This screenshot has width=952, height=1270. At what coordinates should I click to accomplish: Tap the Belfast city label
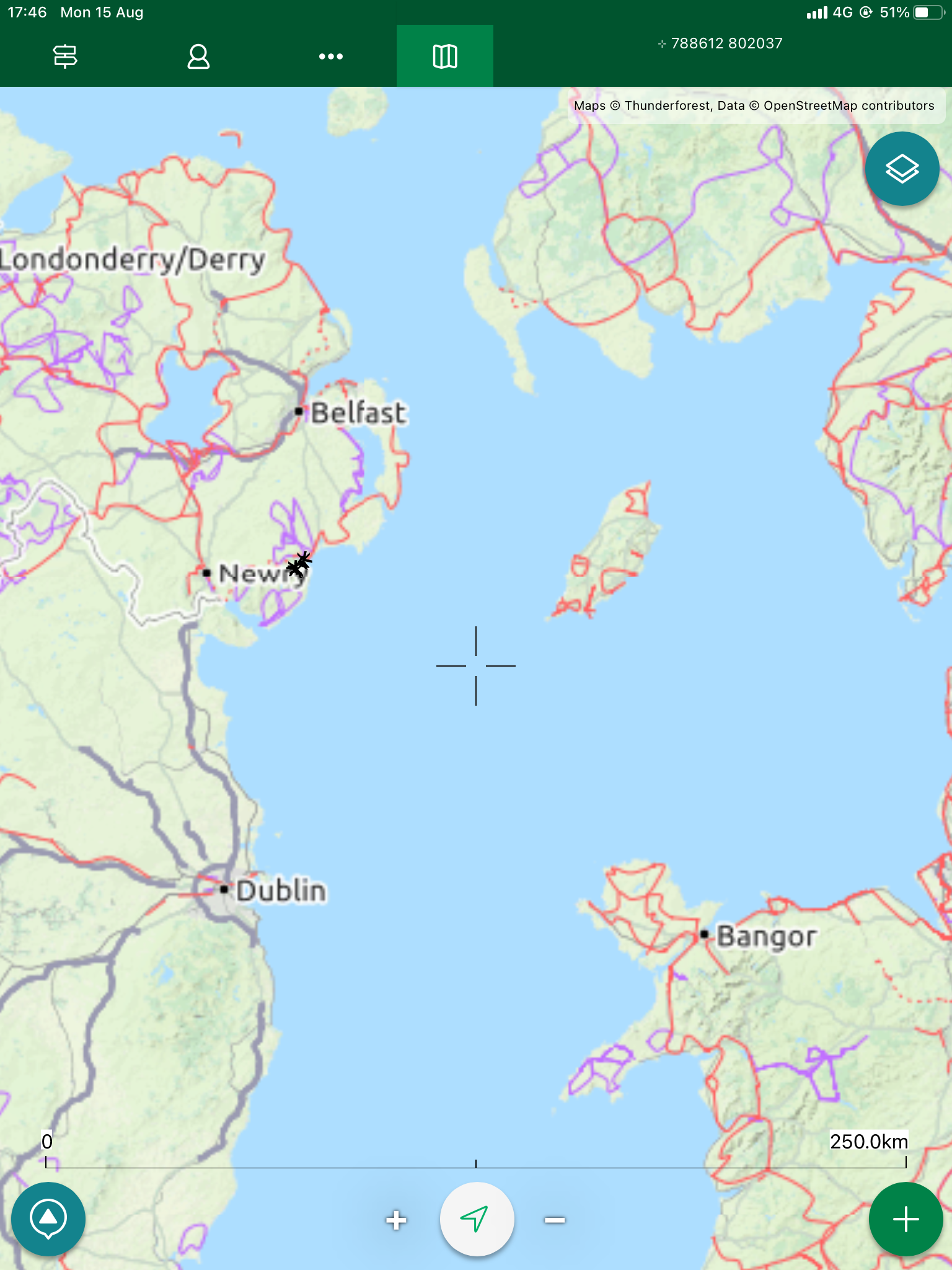point(358,412)
